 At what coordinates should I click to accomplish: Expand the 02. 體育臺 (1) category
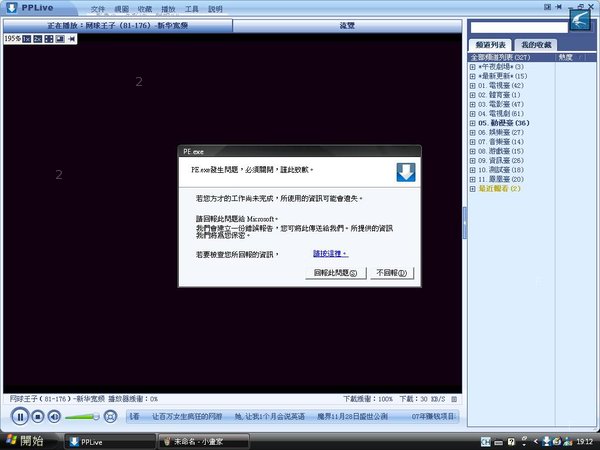(473, 95)
